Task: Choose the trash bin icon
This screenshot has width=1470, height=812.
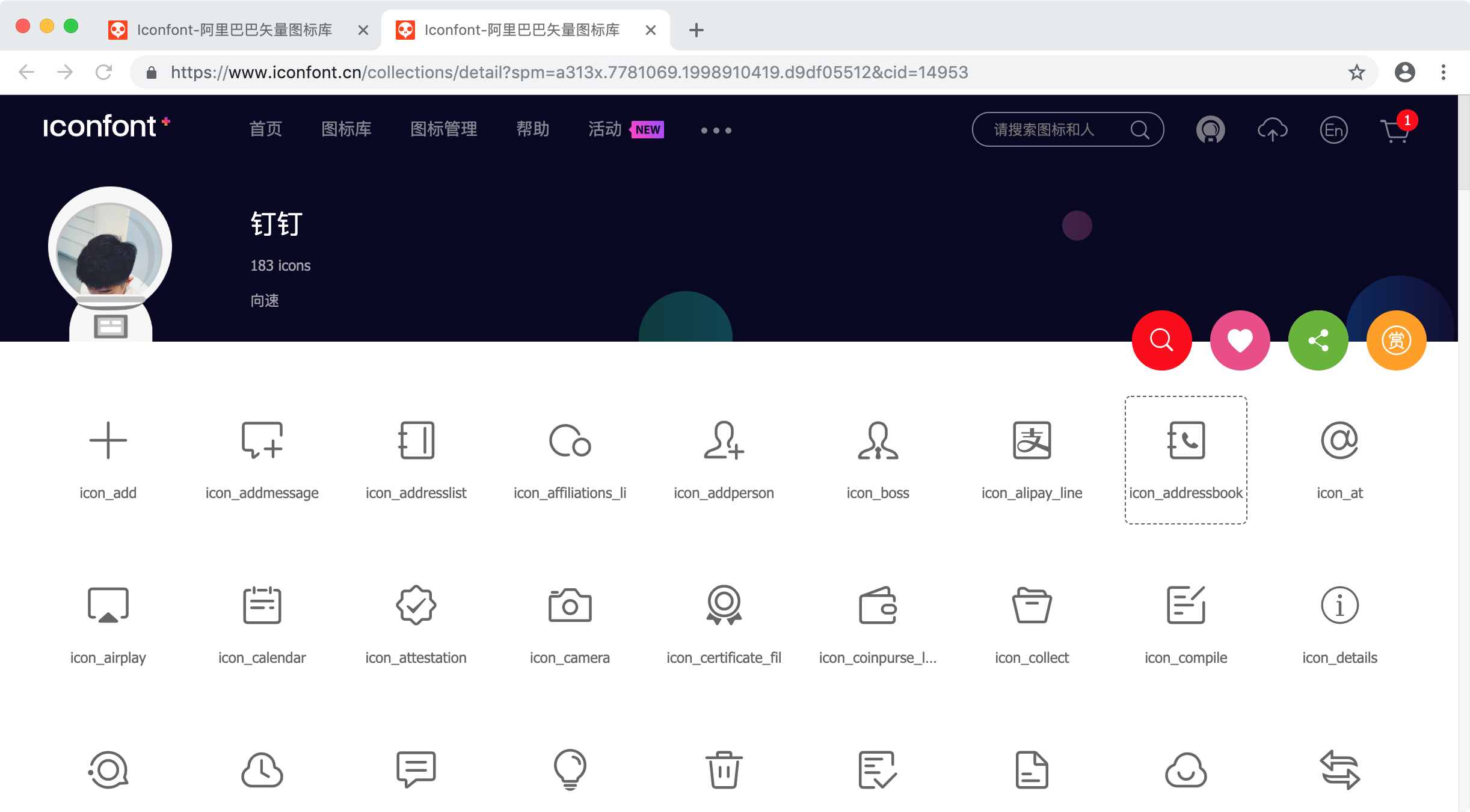Action: tap(724, 769)
